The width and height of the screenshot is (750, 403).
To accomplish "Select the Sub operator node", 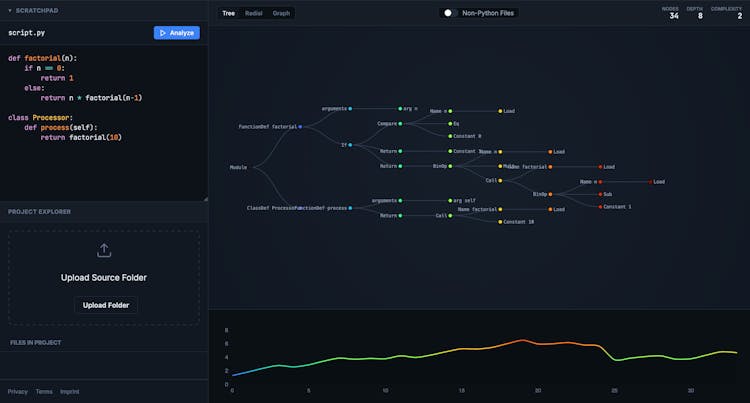I will pyautogui.click(x=600, y=194).
